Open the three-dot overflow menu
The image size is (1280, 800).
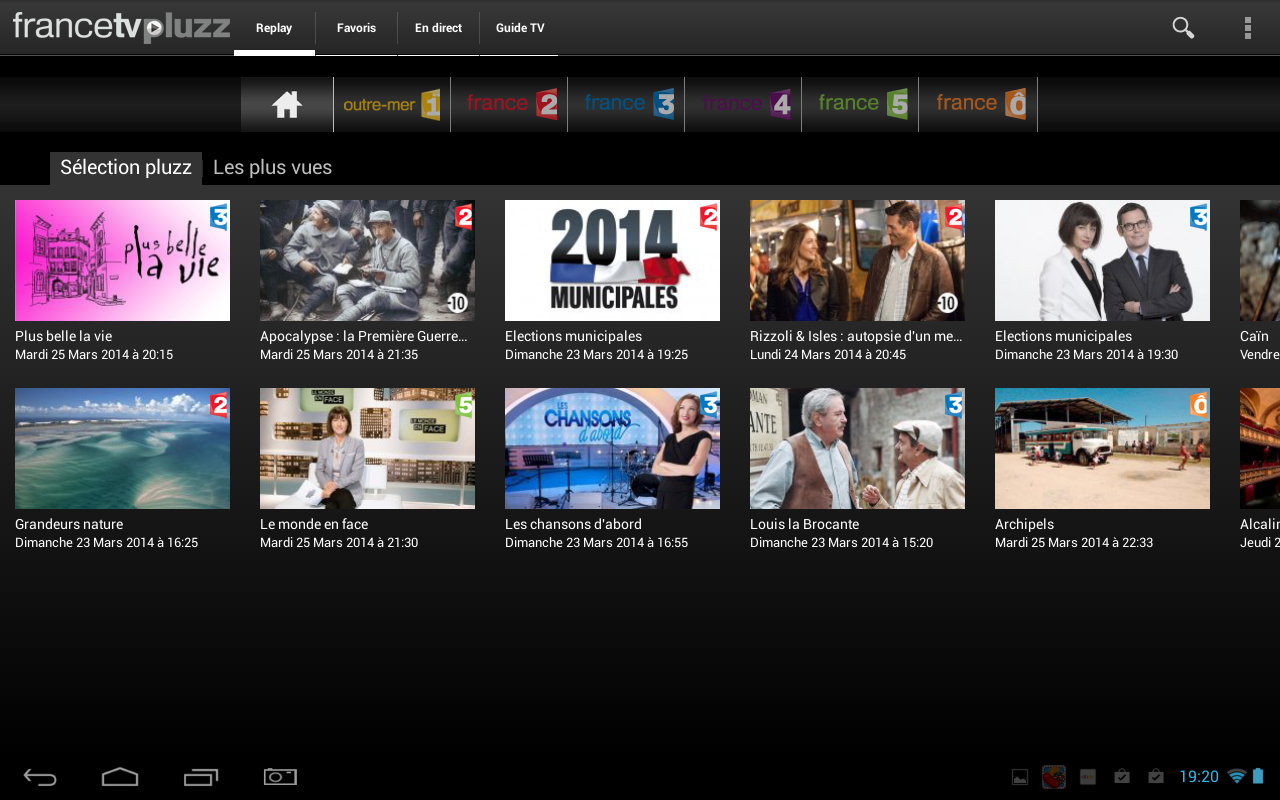[1247, 28]
